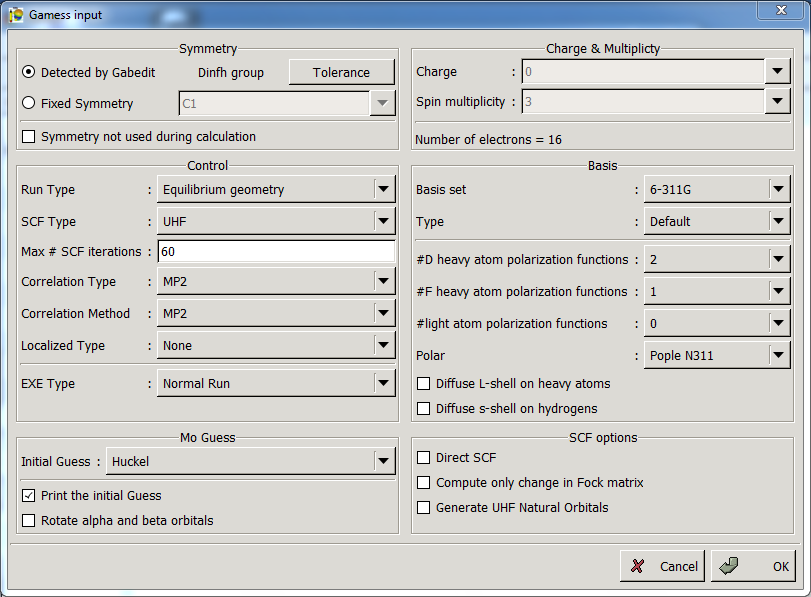Select the Fixed Symmetry radio button
811x597 pixels.
tap(28, 103)
